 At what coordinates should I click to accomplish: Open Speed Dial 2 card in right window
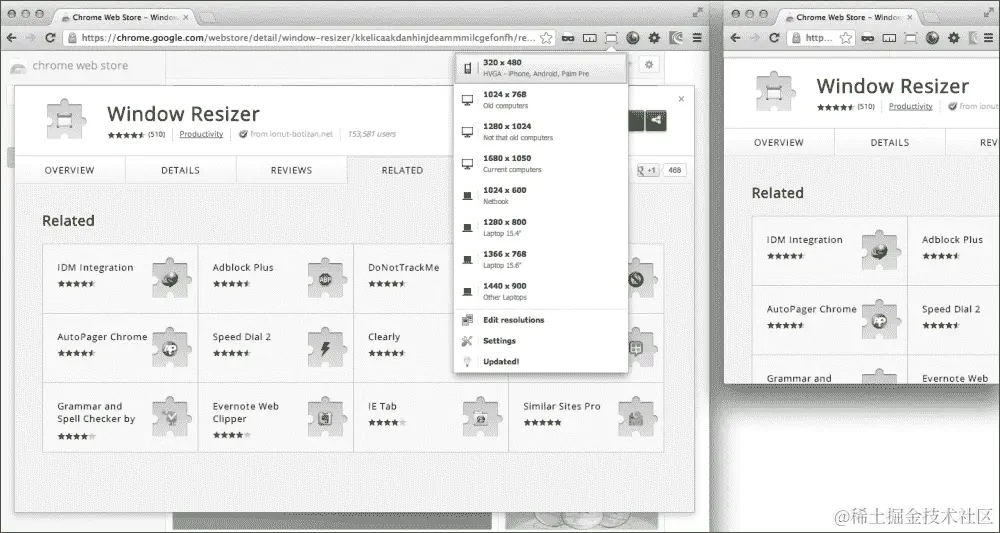pos(954,320)
